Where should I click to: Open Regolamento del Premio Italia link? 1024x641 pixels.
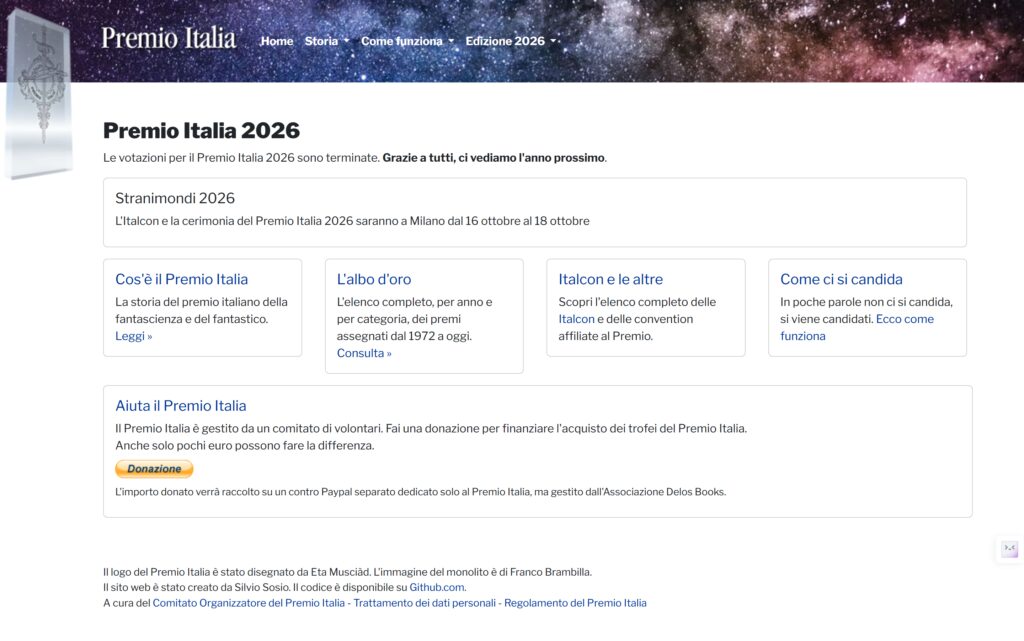coord(575,603)
